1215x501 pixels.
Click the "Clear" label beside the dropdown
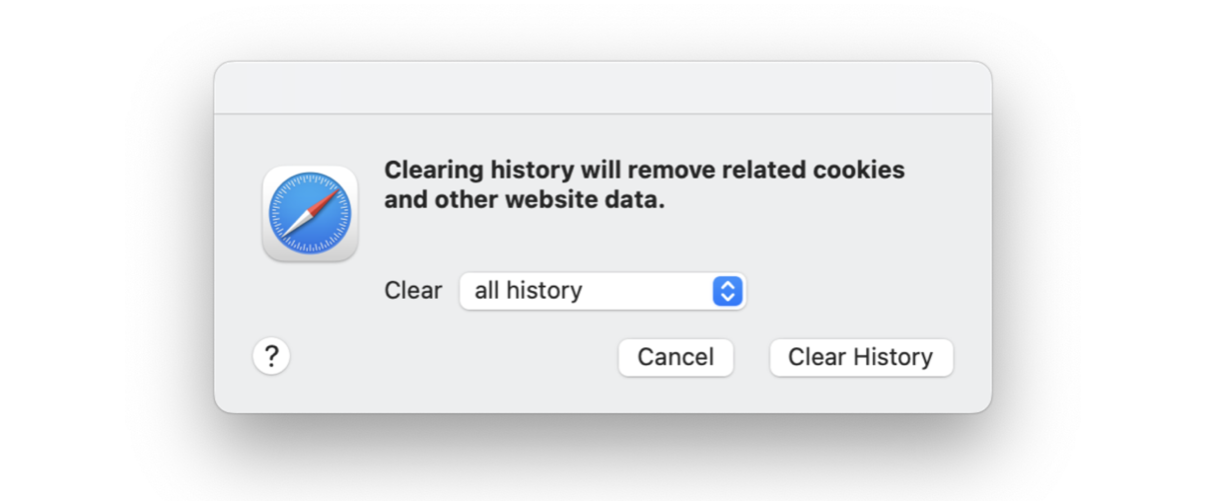click(x=413, y=291)
